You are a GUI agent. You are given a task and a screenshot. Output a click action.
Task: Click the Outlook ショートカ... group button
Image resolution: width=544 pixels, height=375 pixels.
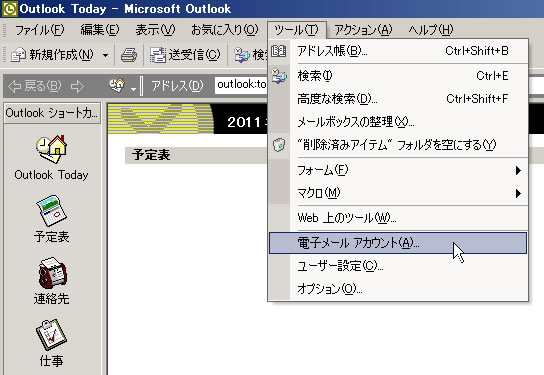click(x=52, y=113)
